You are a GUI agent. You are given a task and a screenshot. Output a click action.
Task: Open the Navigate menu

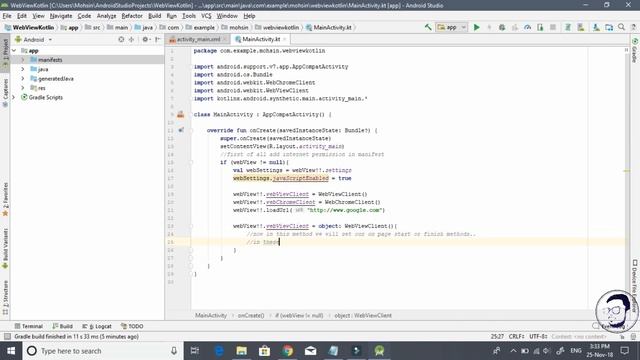pos(61,16)
